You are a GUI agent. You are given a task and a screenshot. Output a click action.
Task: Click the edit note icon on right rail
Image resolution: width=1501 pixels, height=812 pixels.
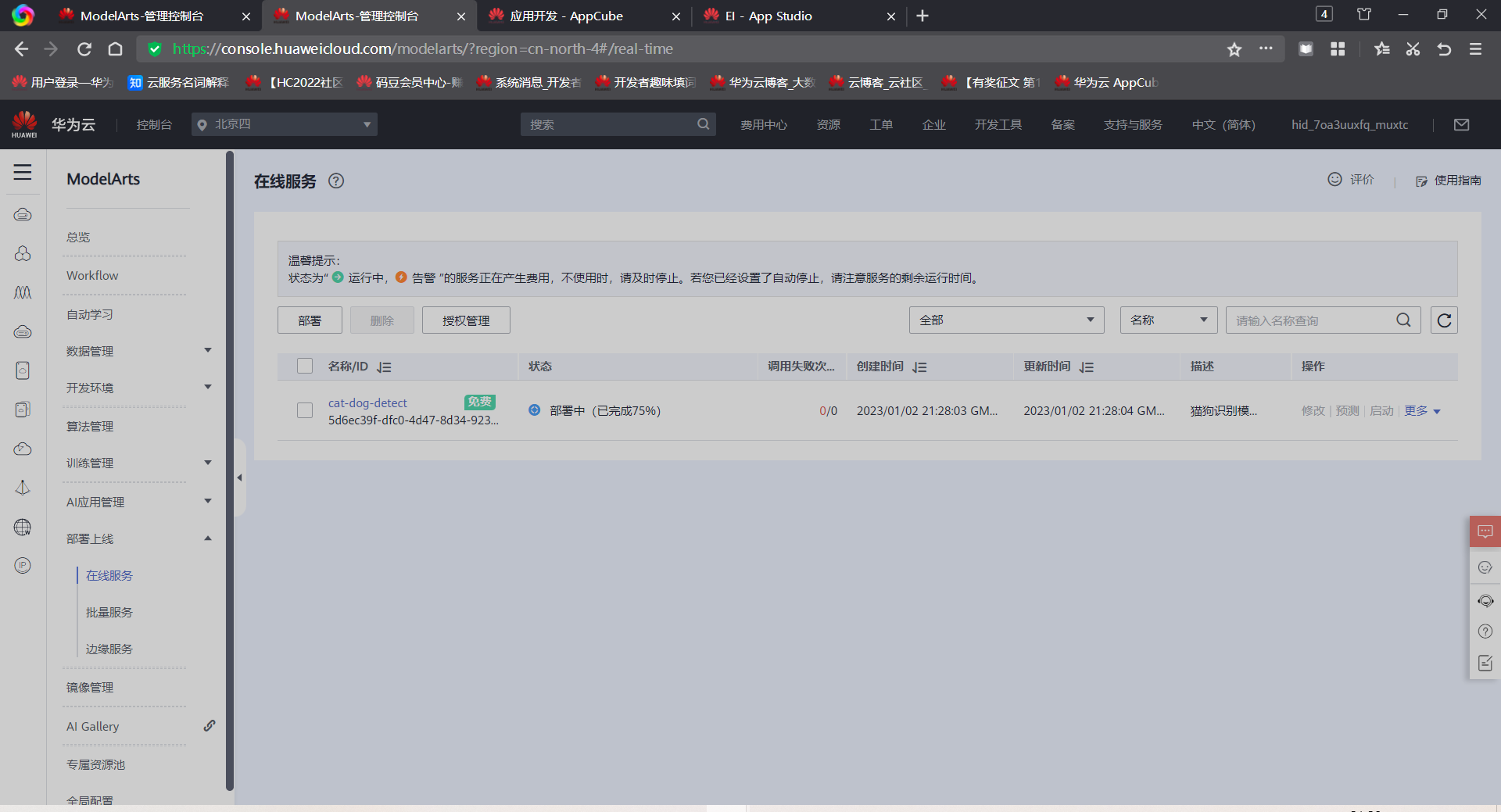tap(1485, 663)
